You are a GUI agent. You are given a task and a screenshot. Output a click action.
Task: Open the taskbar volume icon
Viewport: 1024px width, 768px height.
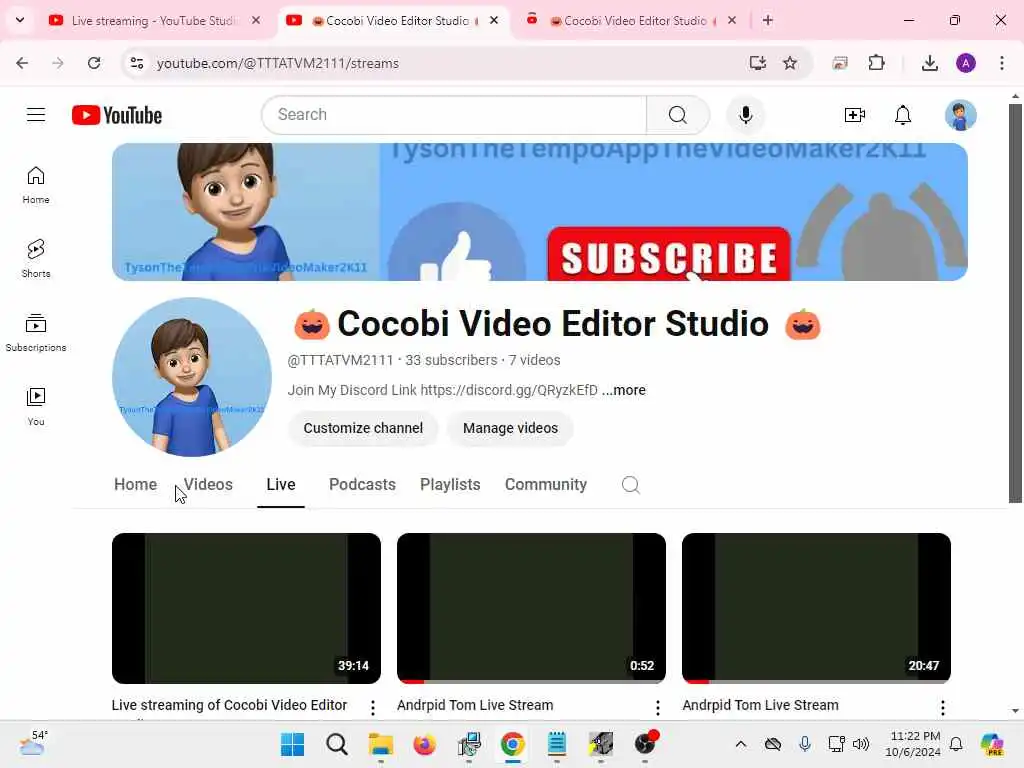[x=861, y=744]
